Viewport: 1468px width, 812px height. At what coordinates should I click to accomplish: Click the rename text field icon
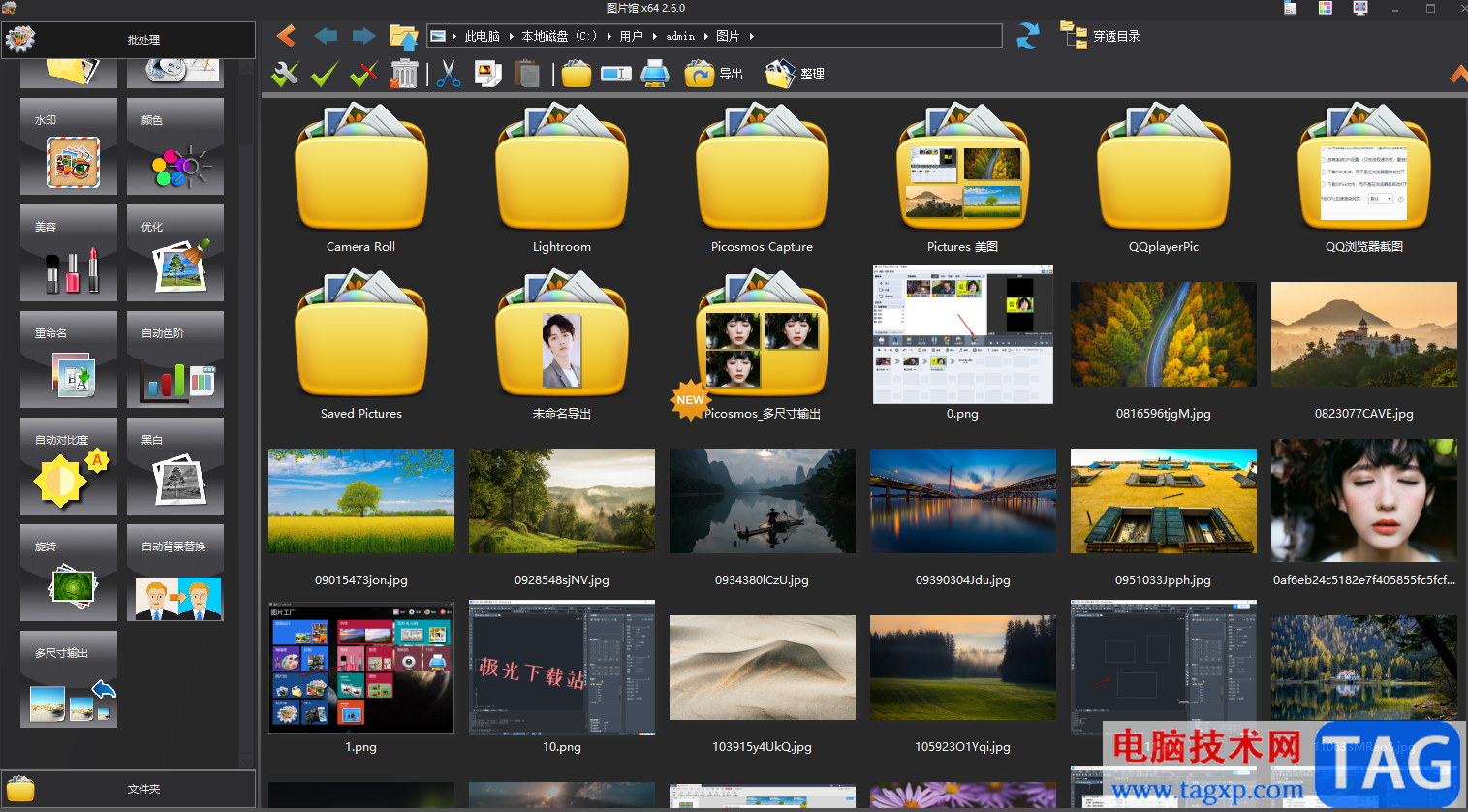[615, 74]
